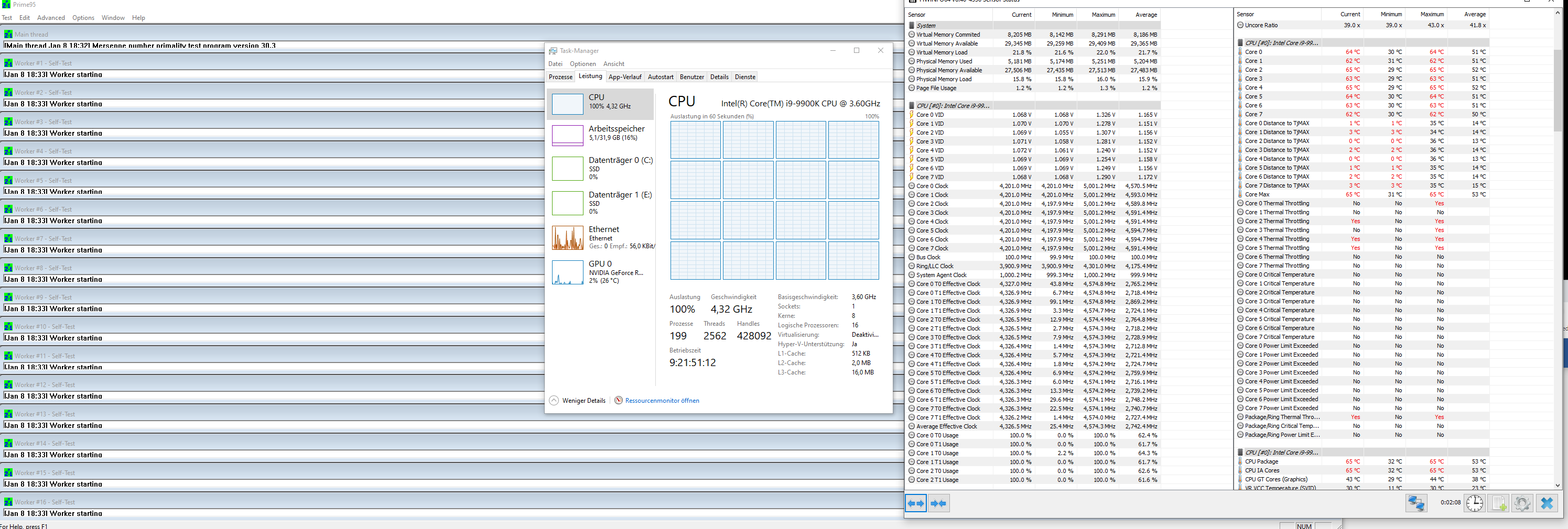The height and width of the screenshot is (529, 1568).
Task: Click the expand columns arrows button in HWiNFO
Action: click(x=916, y=503)
